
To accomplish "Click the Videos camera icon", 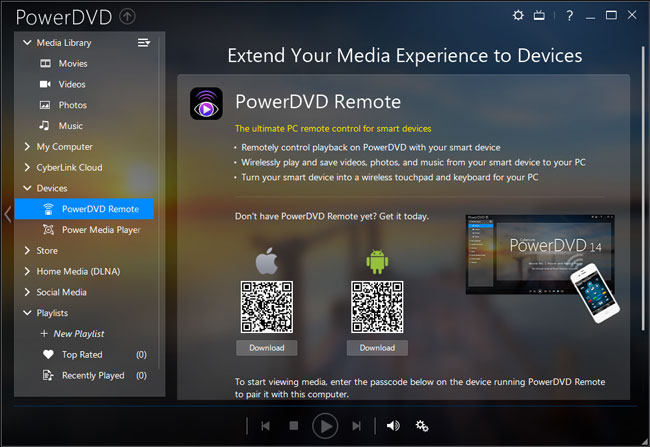I will (x=45, y=84).
